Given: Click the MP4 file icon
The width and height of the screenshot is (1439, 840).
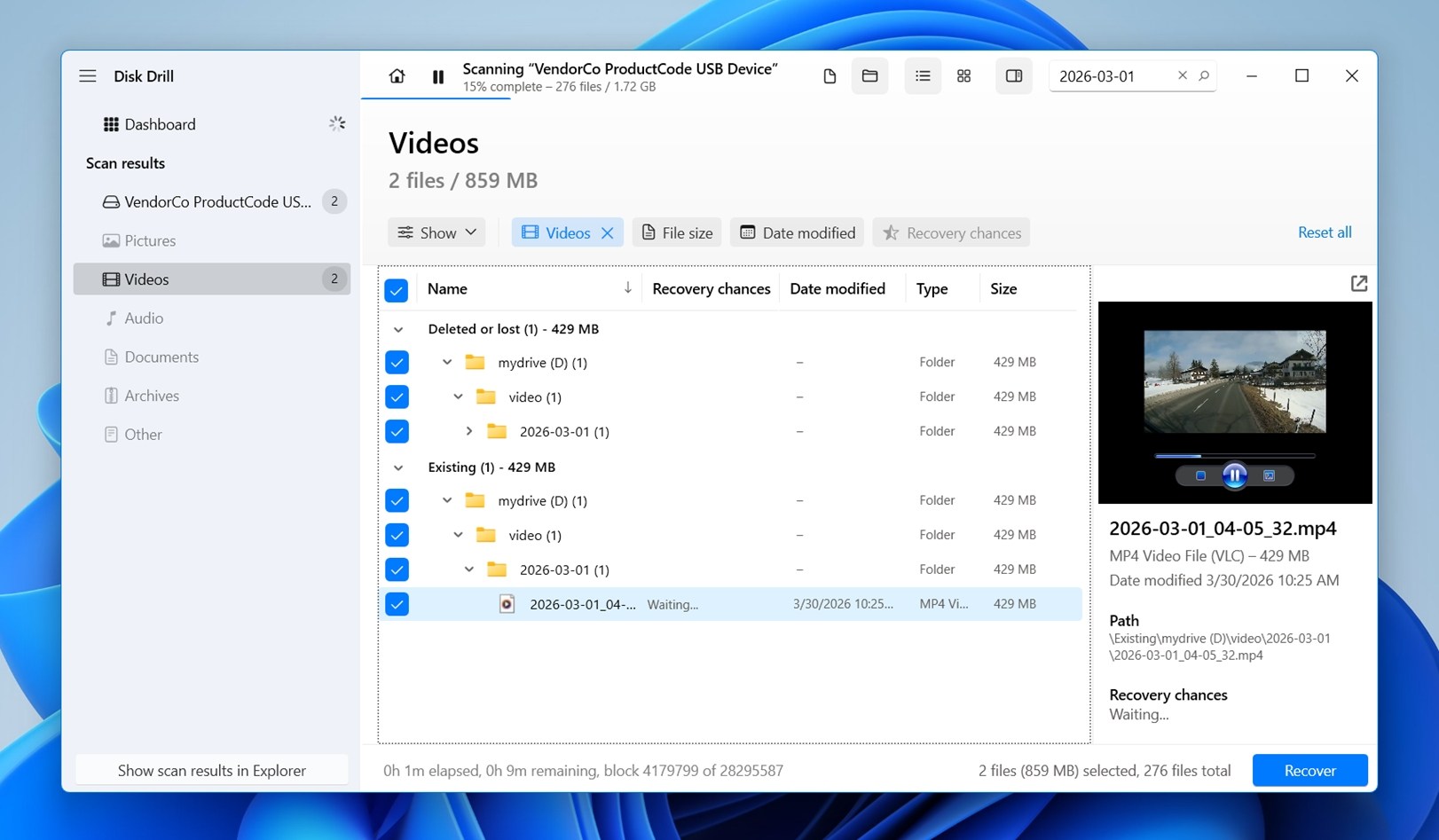Looking at the screenshot, I should (507, 604).
